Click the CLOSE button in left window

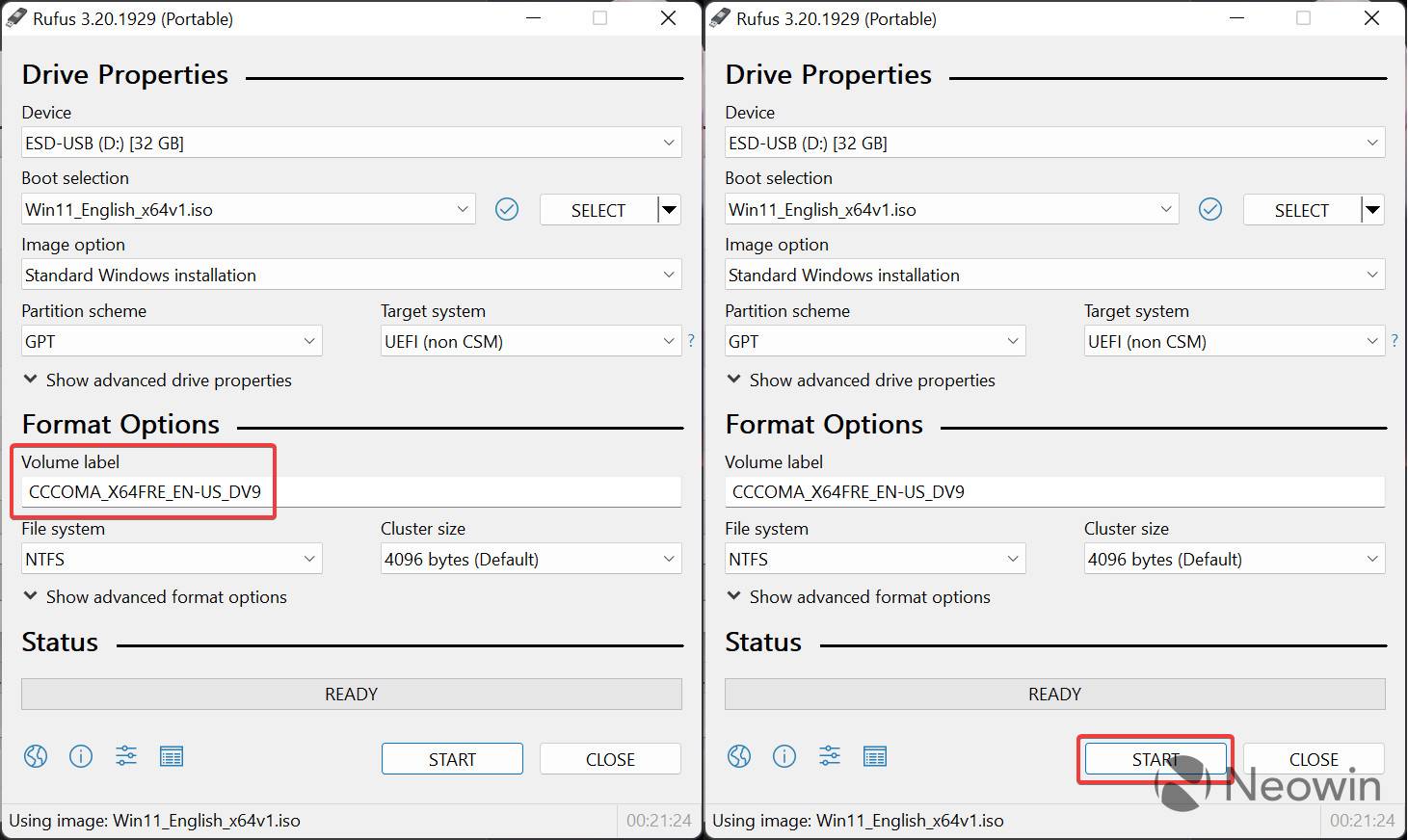(x=610, y=759)
